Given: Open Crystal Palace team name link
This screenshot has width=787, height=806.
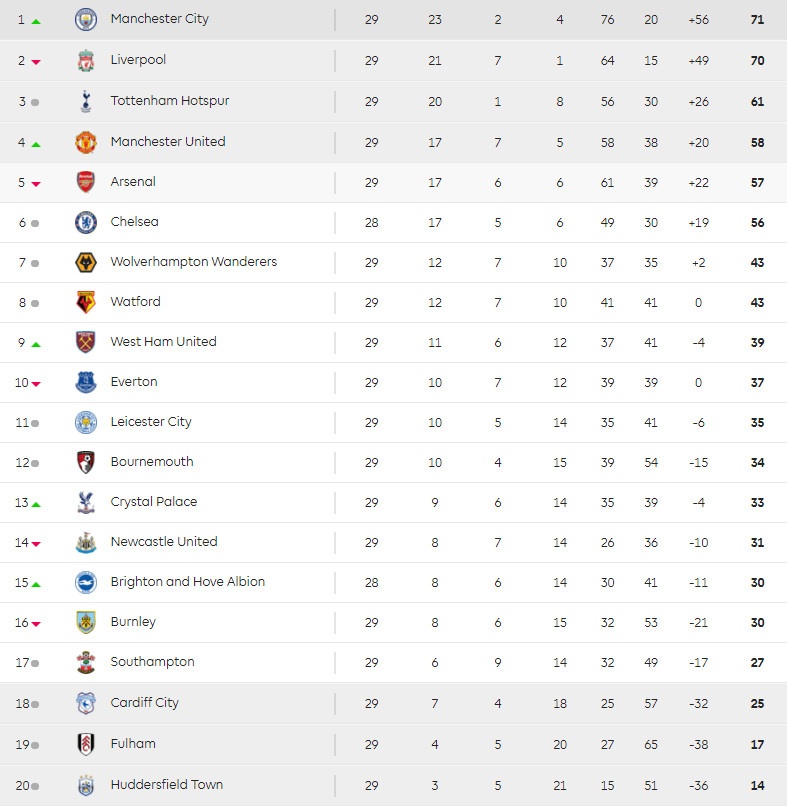Looking at the screenshot, I should [154, 502].
